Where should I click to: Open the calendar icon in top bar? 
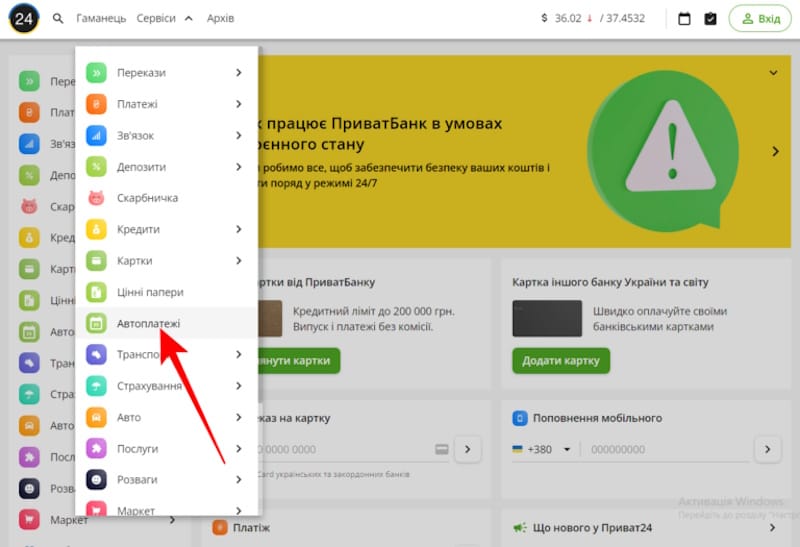(685, 19)
